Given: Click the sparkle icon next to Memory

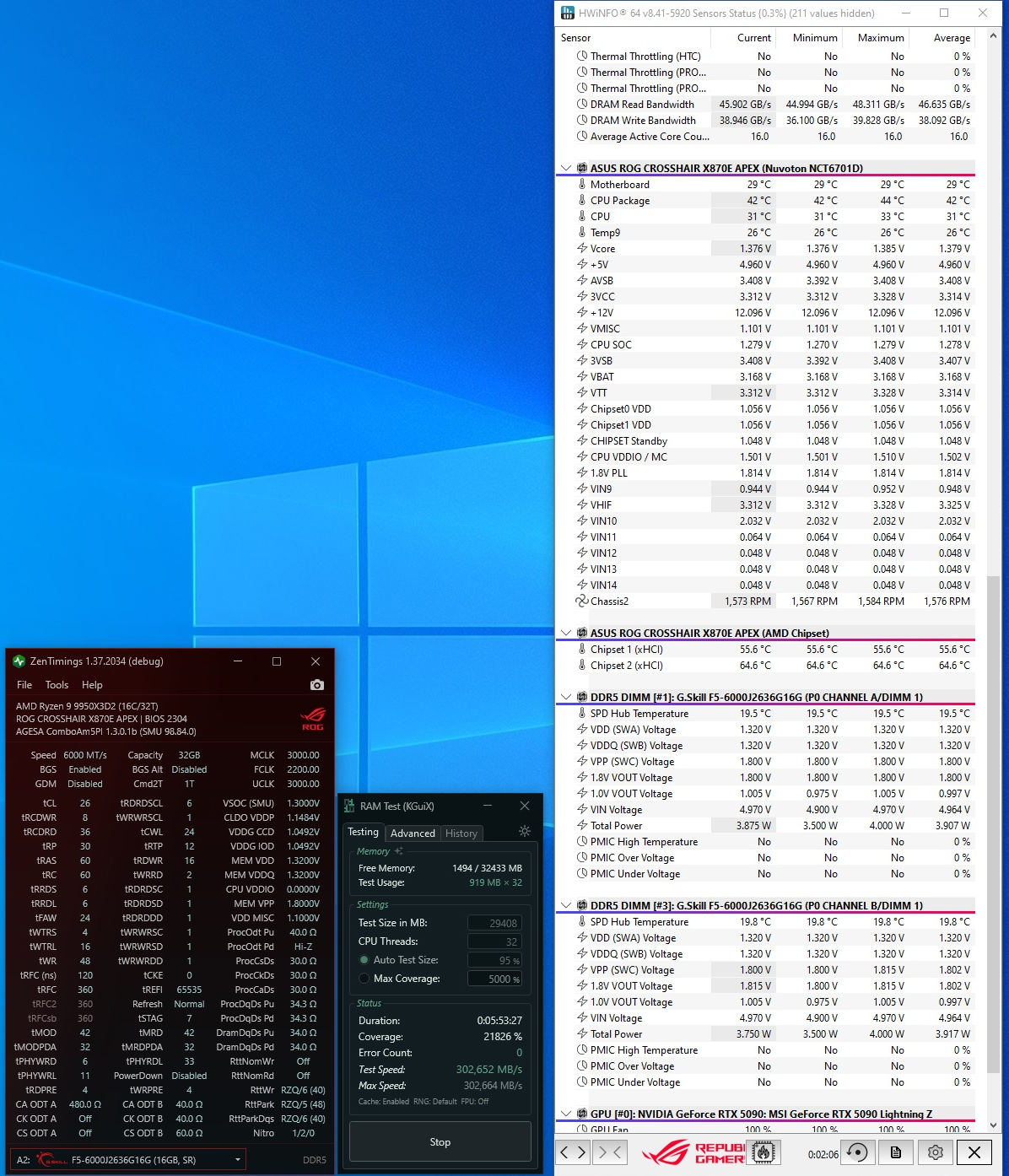Looking at the screenshot, I should (398, 851).
